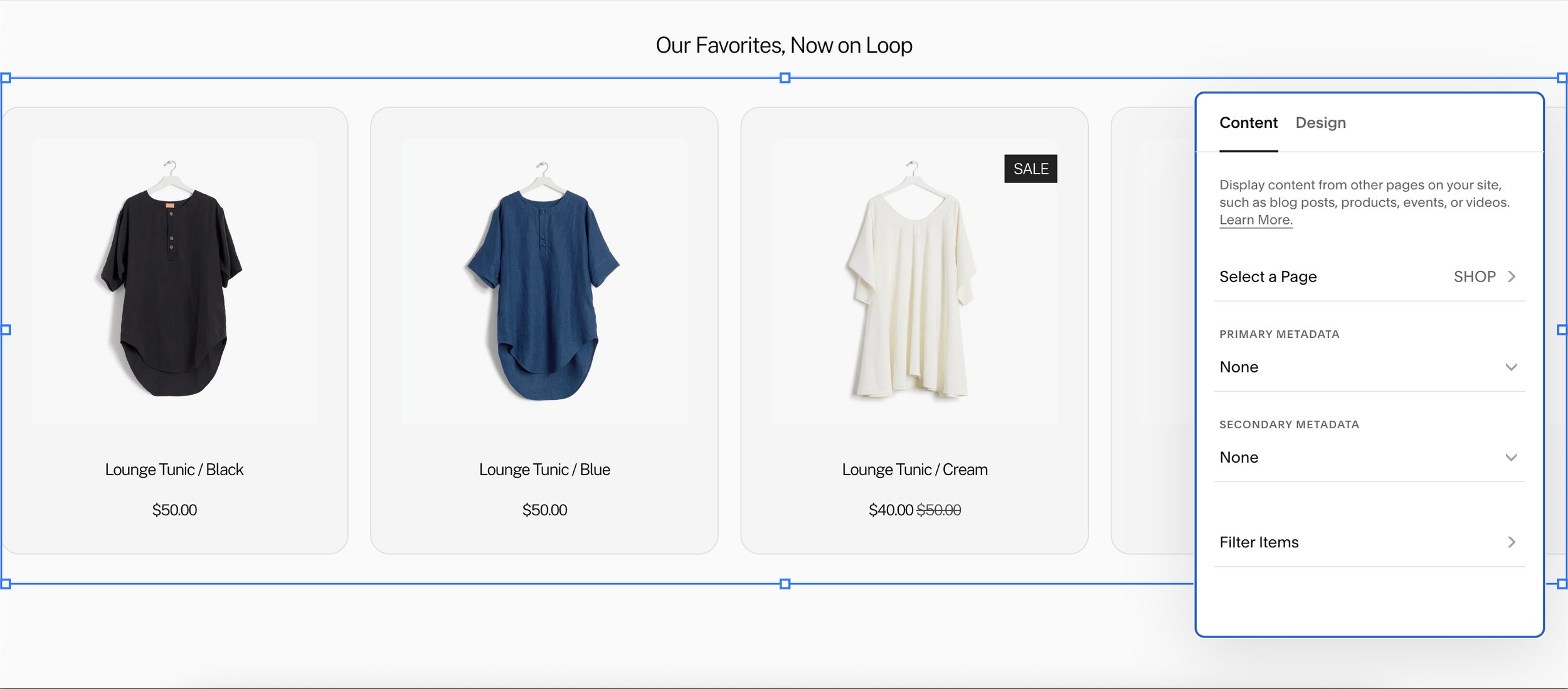Click the chevron next to Filter Items
The width and height of the screenshot is (1568, 689).
1512,542
